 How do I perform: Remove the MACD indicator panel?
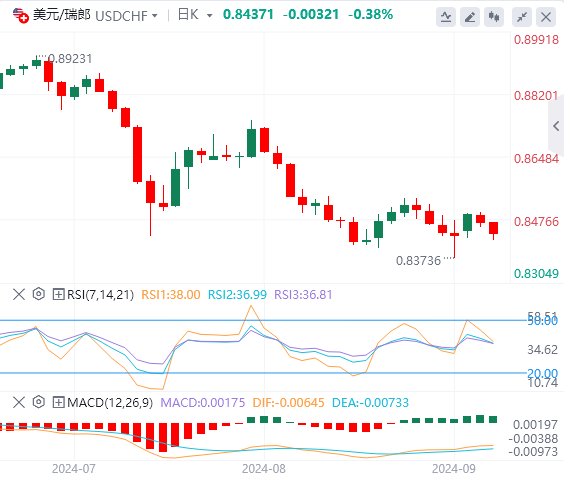[x=19, y=402]
